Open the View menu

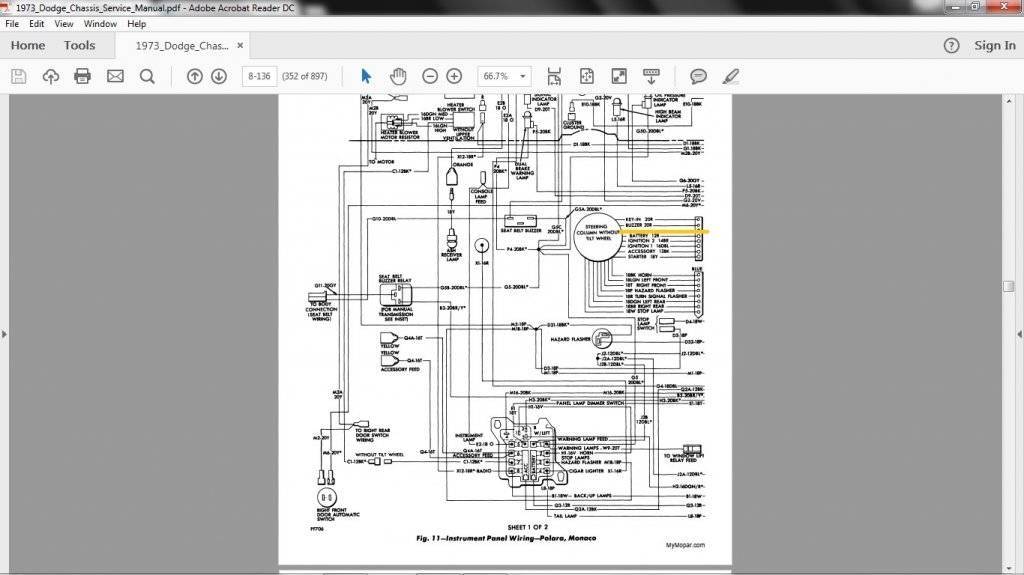[x=64, y=23]
